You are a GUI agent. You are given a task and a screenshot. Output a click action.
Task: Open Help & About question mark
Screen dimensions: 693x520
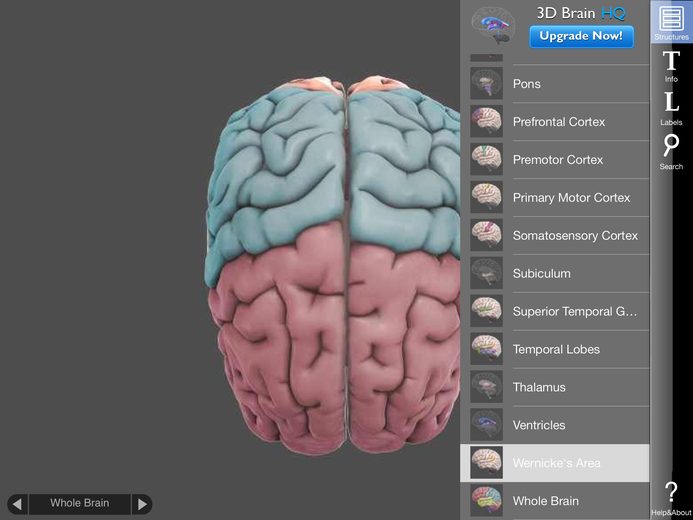tap(671, 498)
